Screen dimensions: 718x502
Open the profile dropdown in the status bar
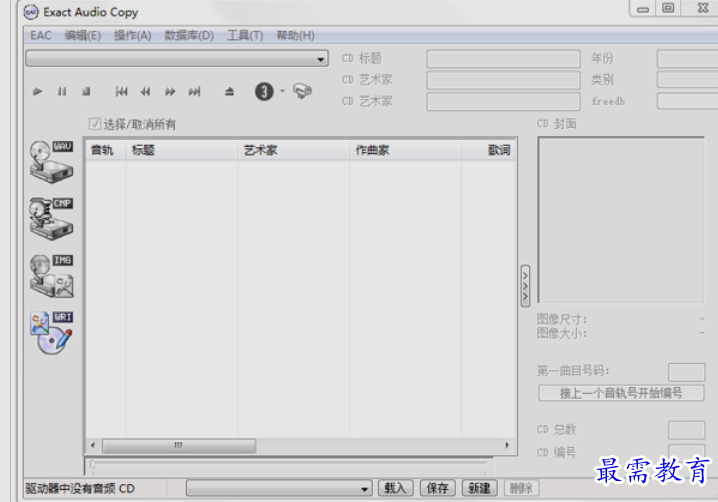click(x=278, y=488)
